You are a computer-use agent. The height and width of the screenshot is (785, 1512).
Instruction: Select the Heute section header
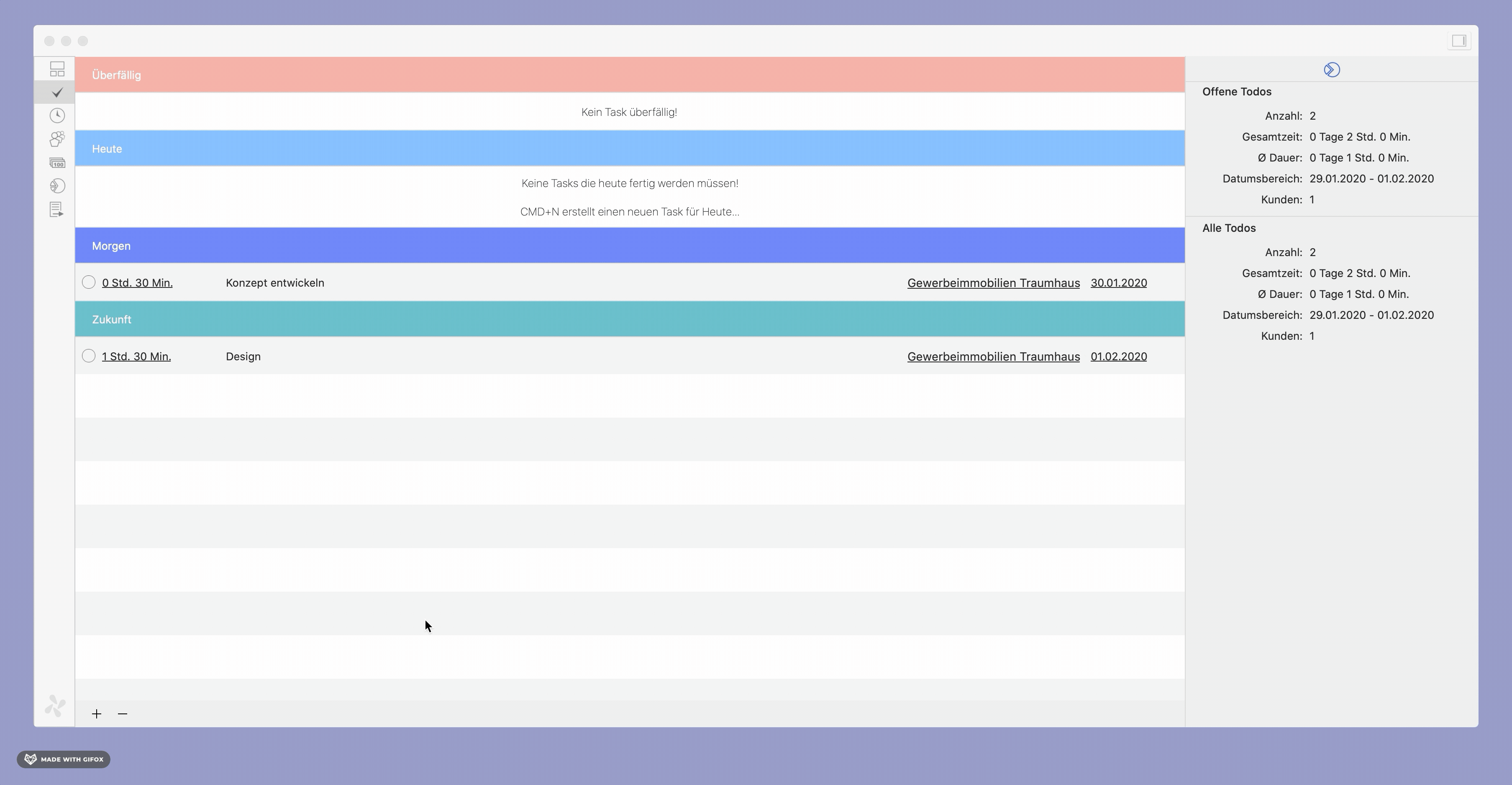(630, 149)
